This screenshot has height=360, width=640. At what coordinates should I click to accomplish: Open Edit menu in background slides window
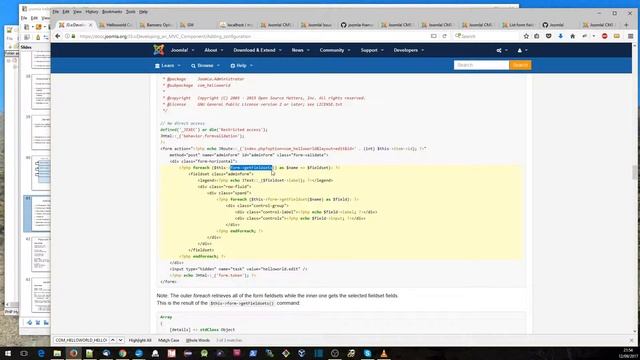34,18
